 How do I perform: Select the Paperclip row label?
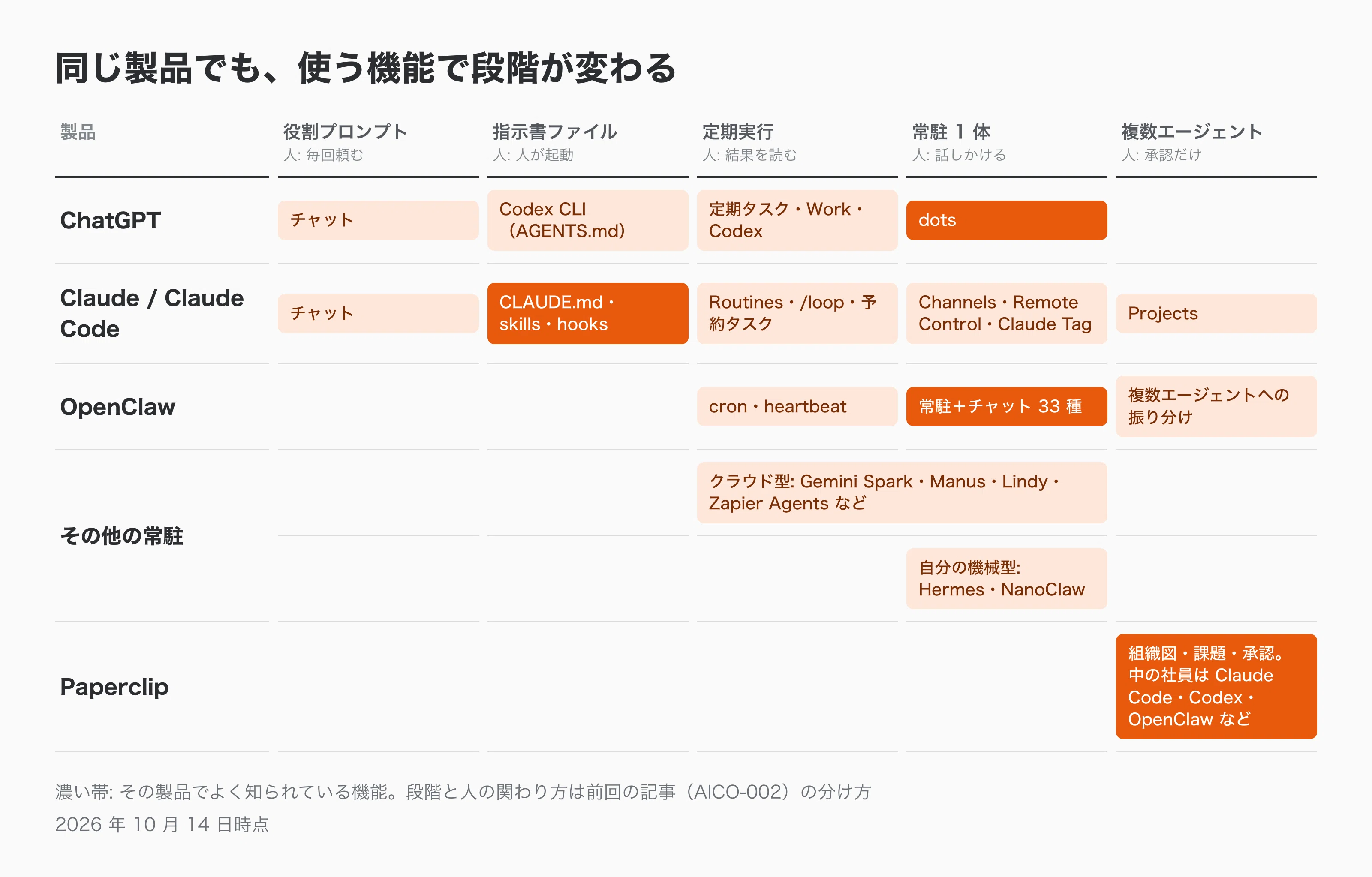(x=114, y=687)
